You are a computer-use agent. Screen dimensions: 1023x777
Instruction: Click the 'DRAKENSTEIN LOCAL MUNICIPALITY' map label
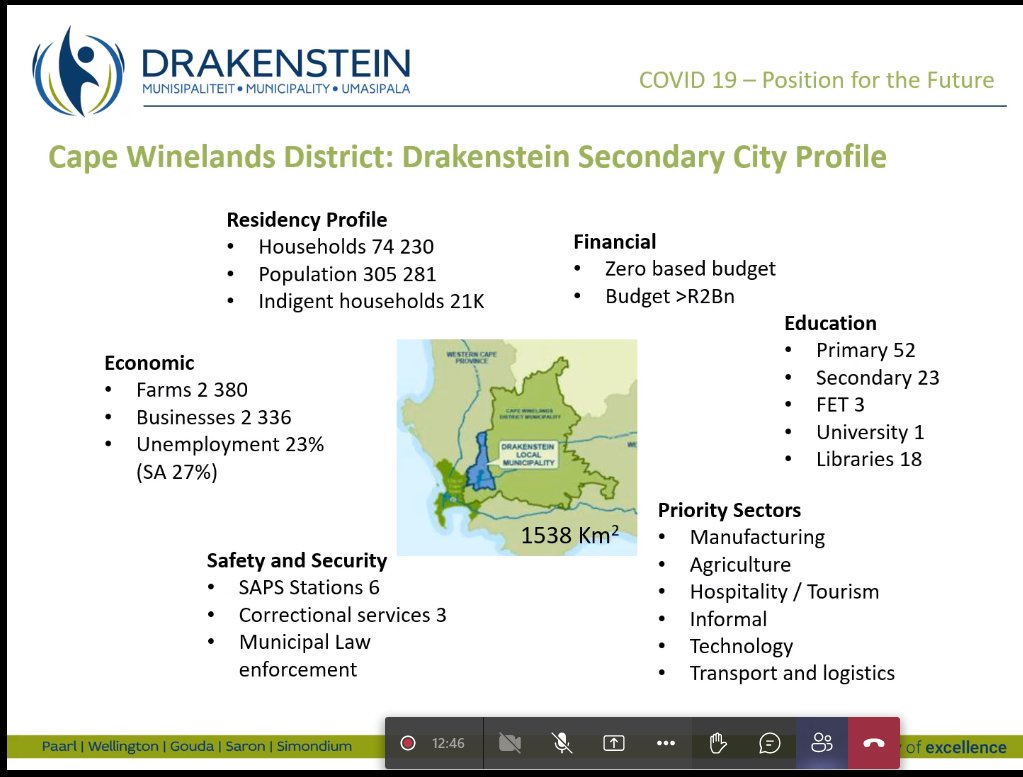click(528, 454)
